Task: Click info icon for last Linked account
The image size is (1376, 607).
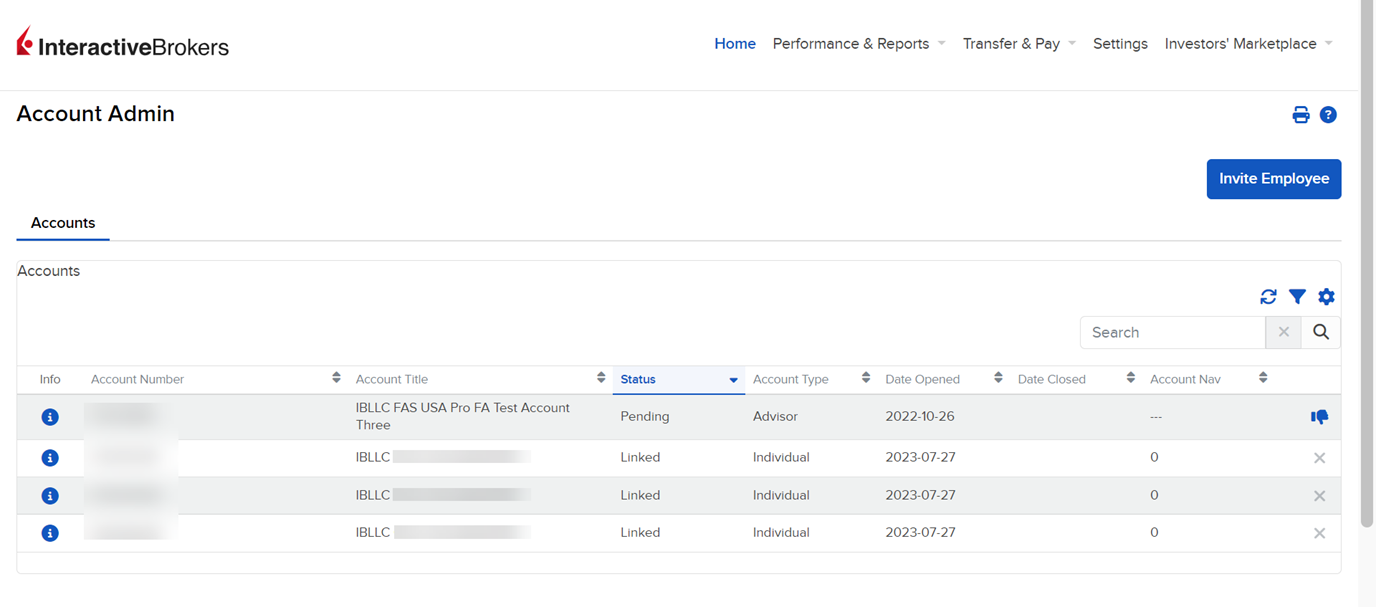Action: pos(50,533)
